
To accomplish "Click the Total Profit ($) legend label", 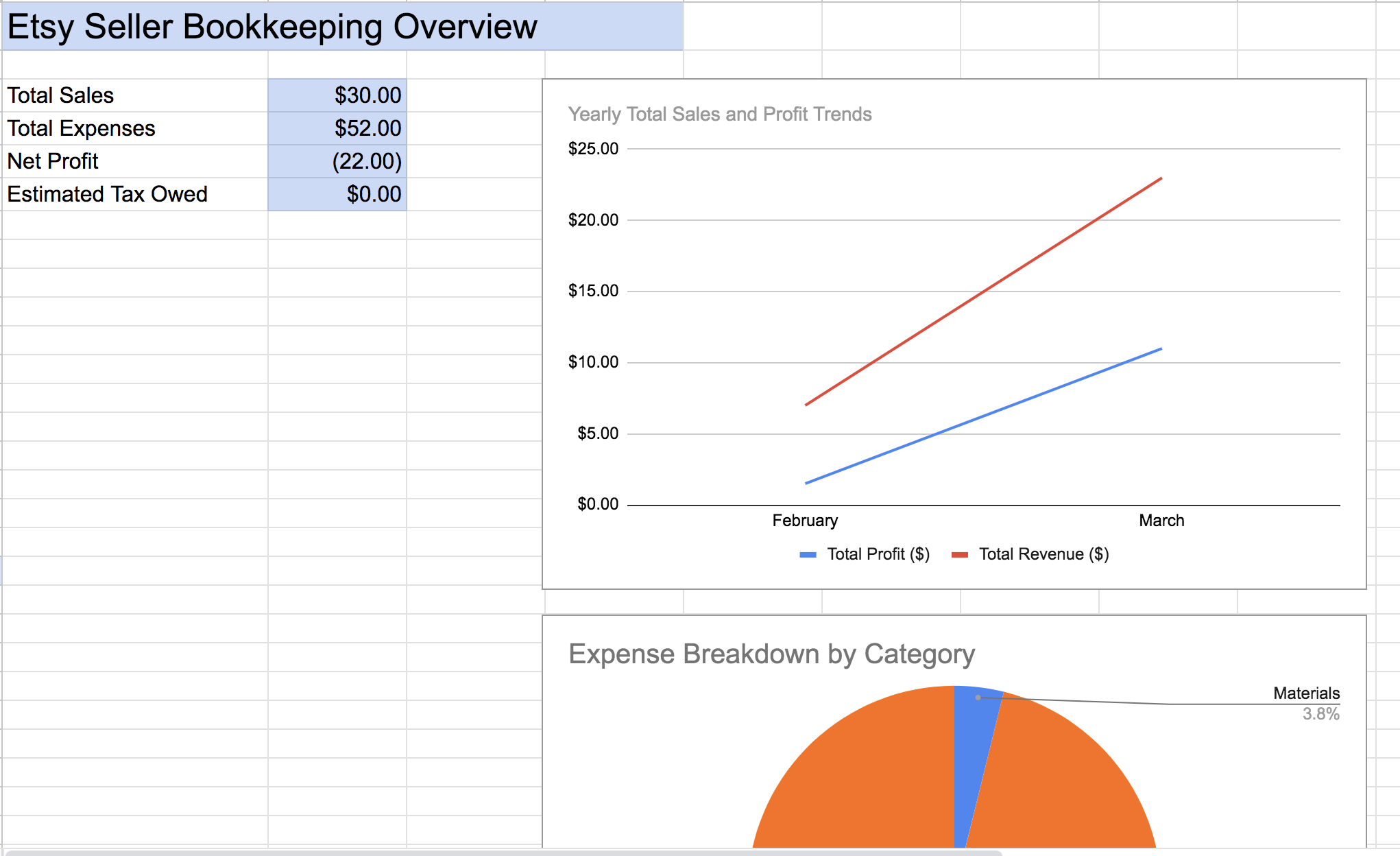I will (x=878, y=554).
